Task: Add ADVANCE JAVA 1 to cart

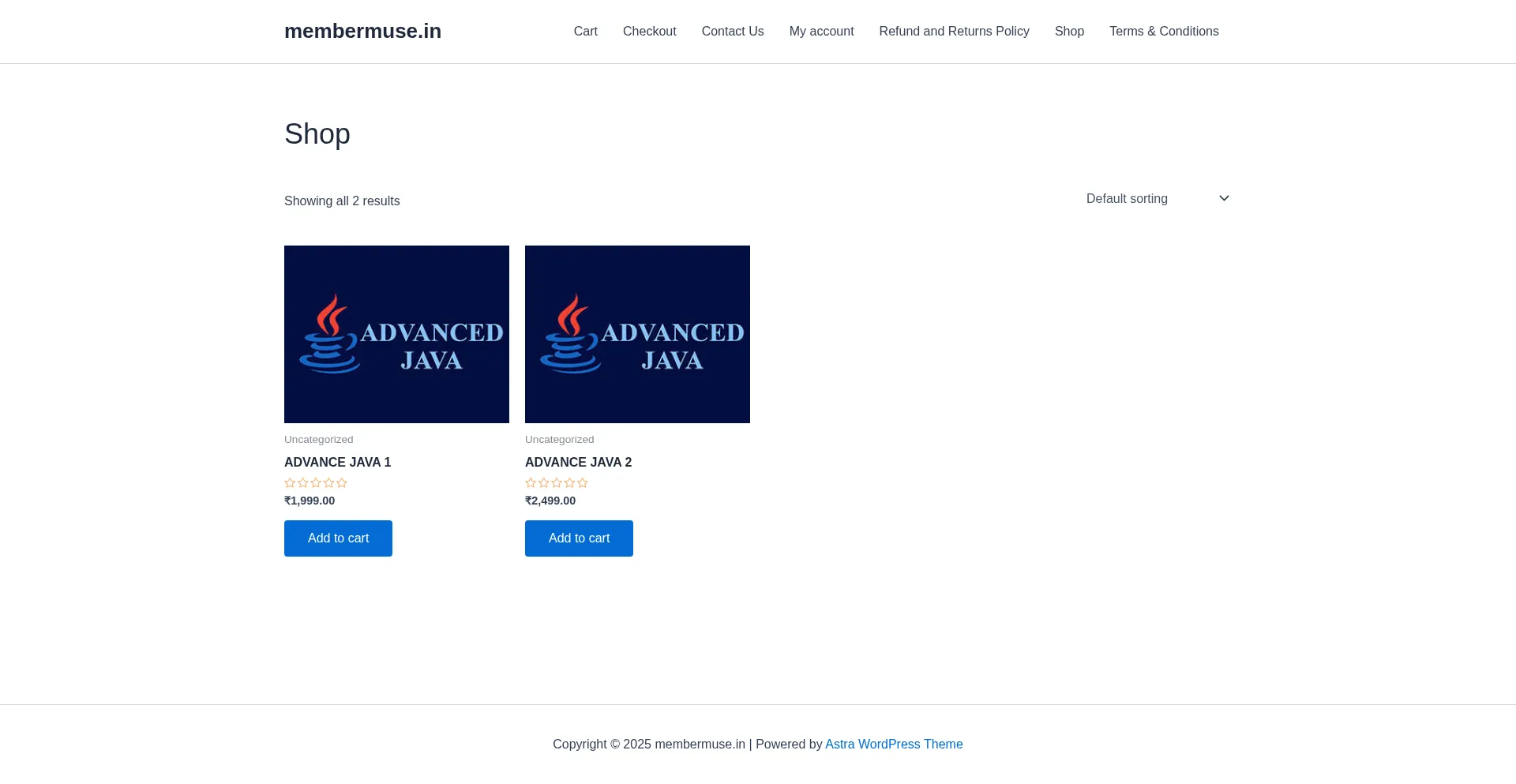Action: (338, 538)
